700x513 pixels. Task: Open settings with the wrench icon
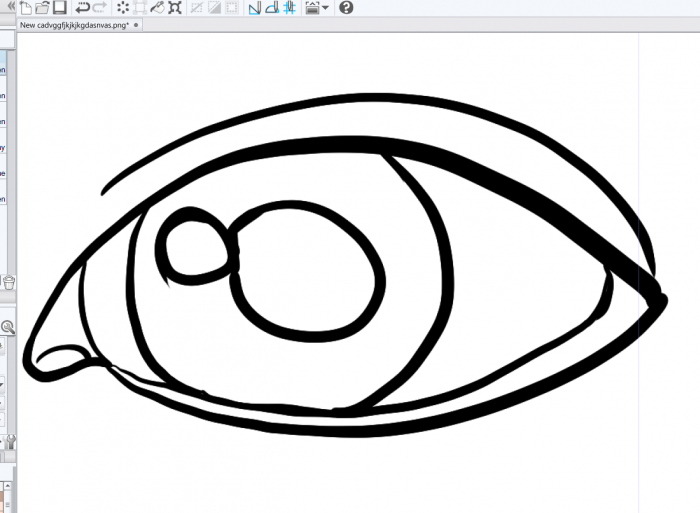click(11, 440)
